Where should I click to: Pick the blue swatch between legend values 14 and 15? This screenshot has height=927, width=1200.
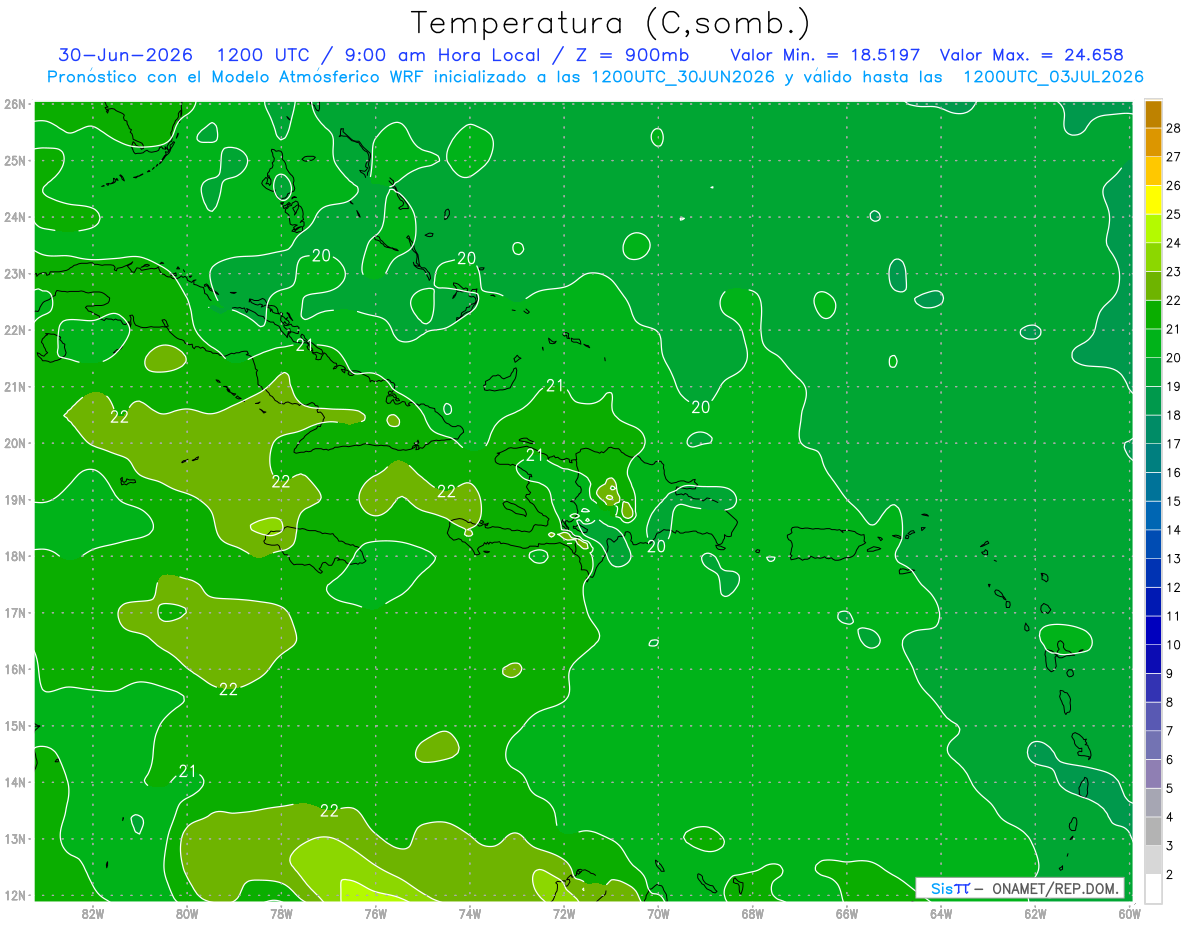click(x=1153, y=515)
